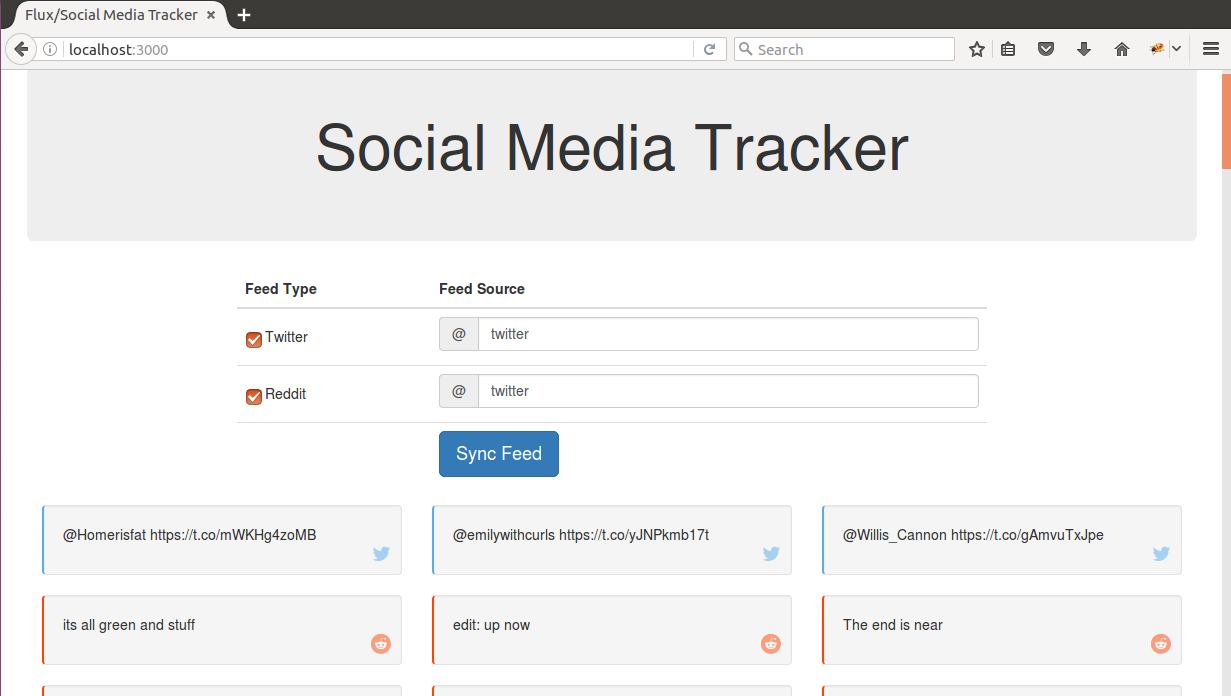The height and width of the screenshot is (696, 1231).
Task: Click the Reddit feed source input field
Action: pyautogui.click(x=728, y=391)
